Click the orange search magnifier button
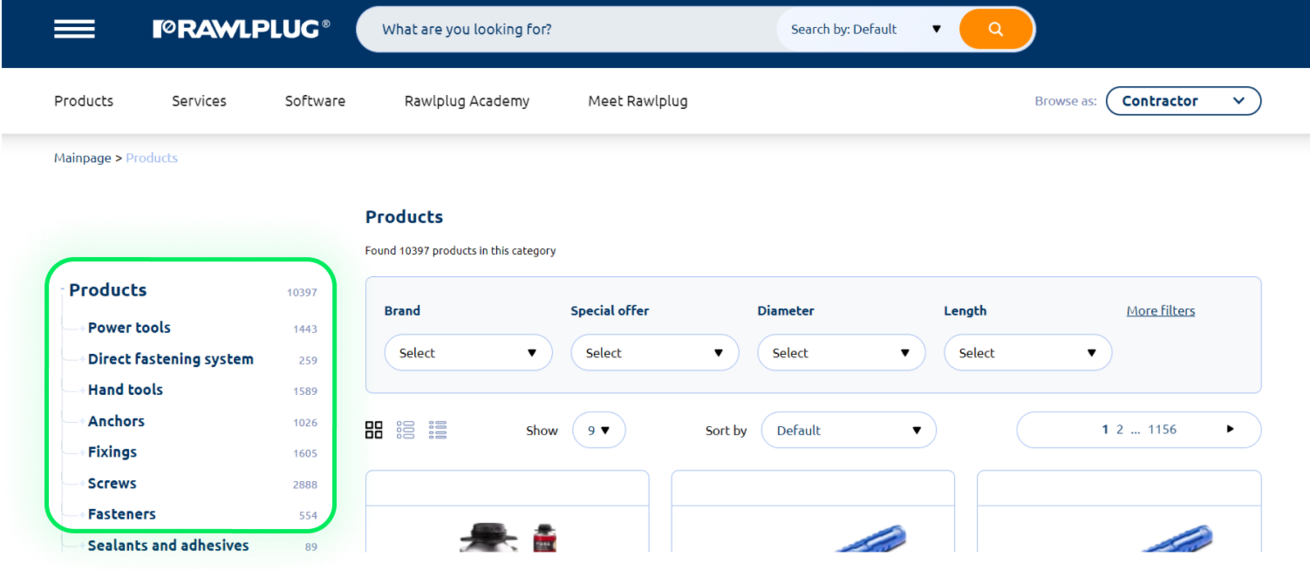 pos(995,29)
